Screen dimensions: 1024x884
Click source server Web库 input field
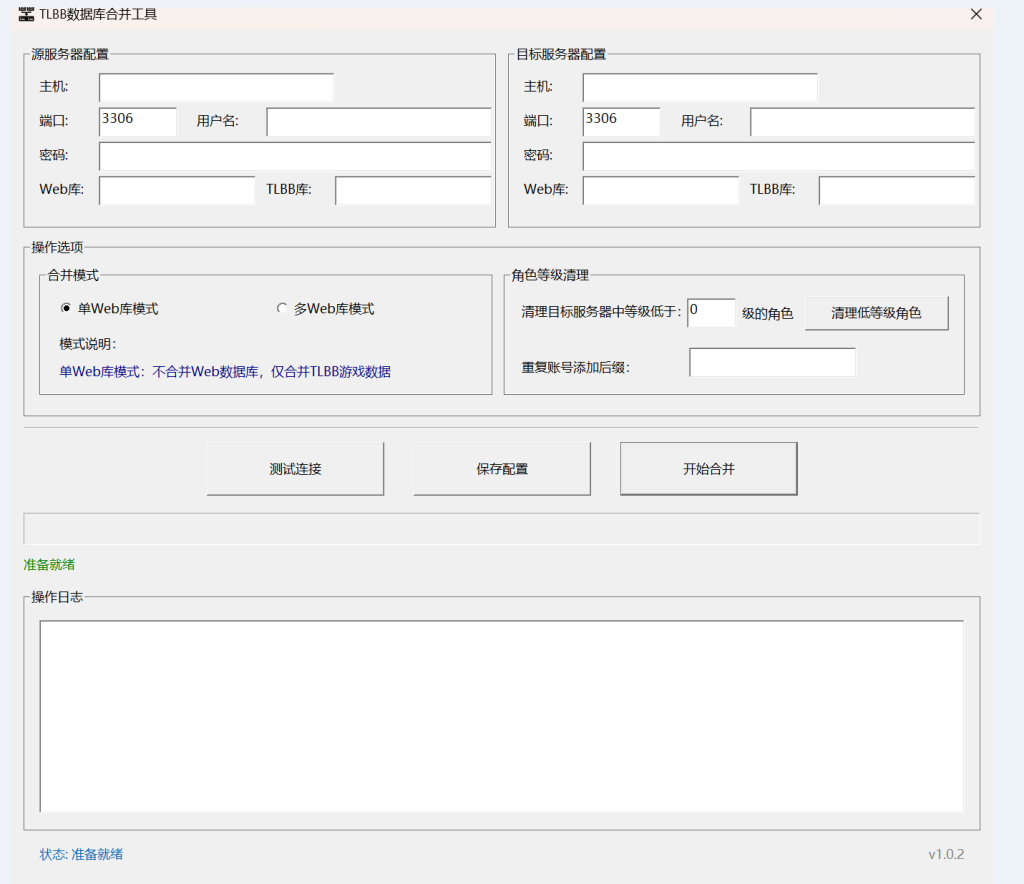pyautogui.click(x=177, y=190)
